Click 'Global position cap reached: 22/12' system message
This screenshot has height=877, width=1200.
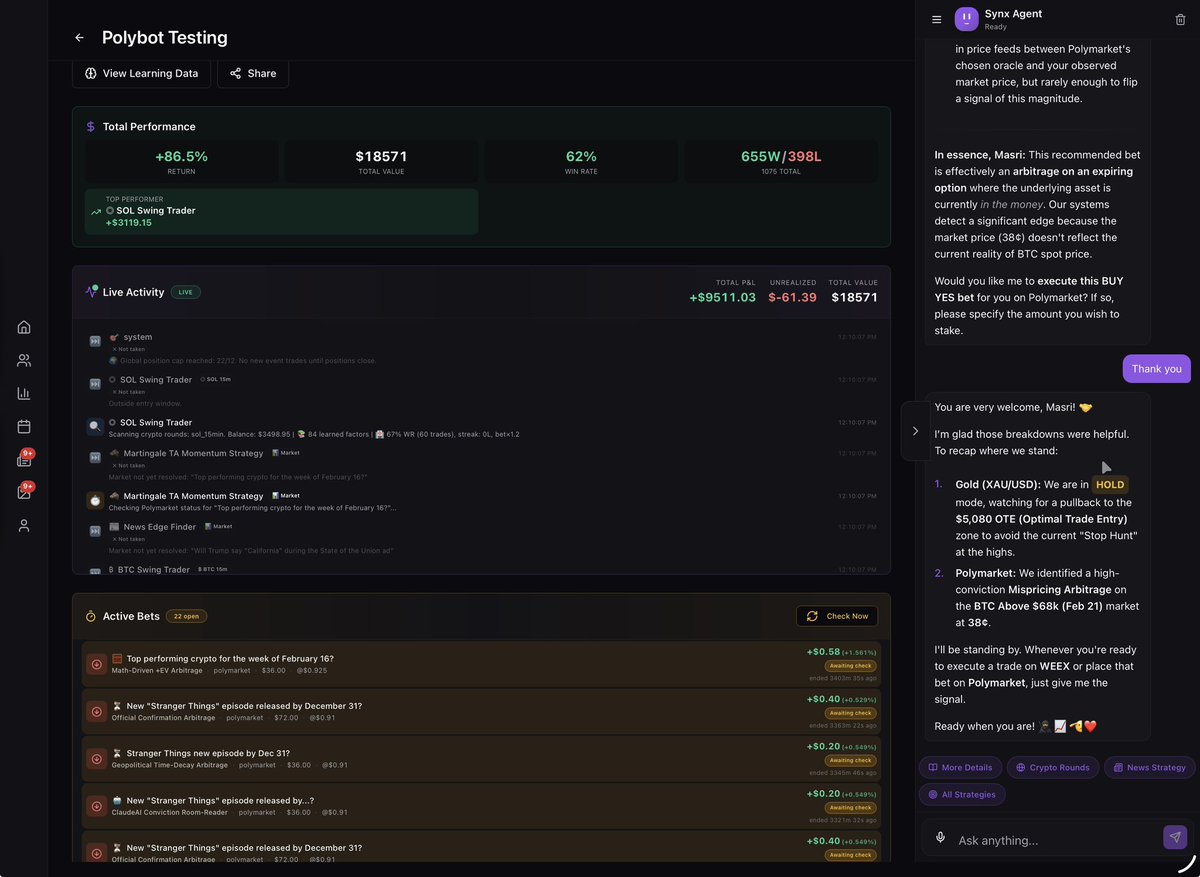tap(242, 360)
